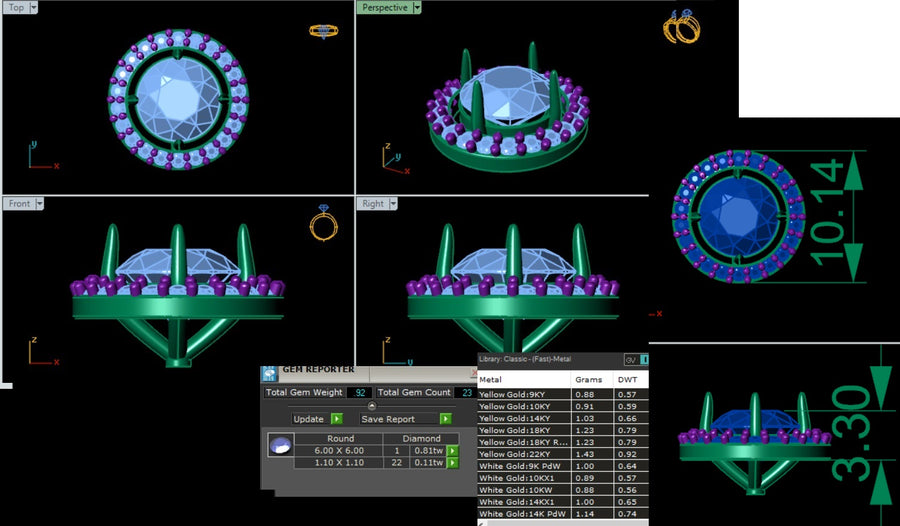Click the Update button
Image resolution: width=900 pixels, height=526 pixels.
tap(310, 419)
